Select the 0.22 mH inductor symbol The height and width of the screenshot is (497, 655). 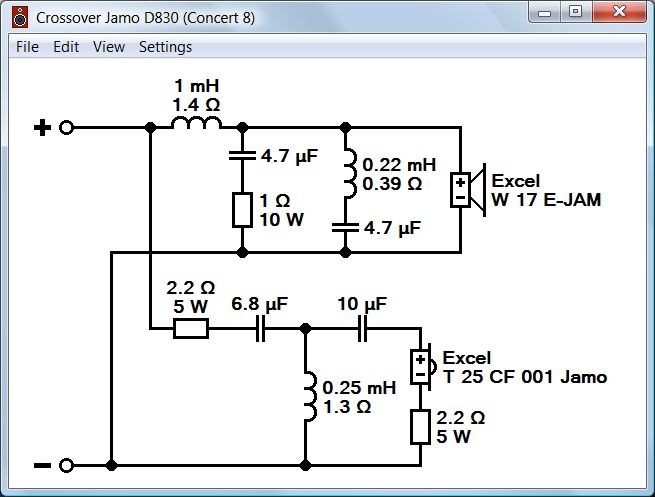(x=350, y=174)
